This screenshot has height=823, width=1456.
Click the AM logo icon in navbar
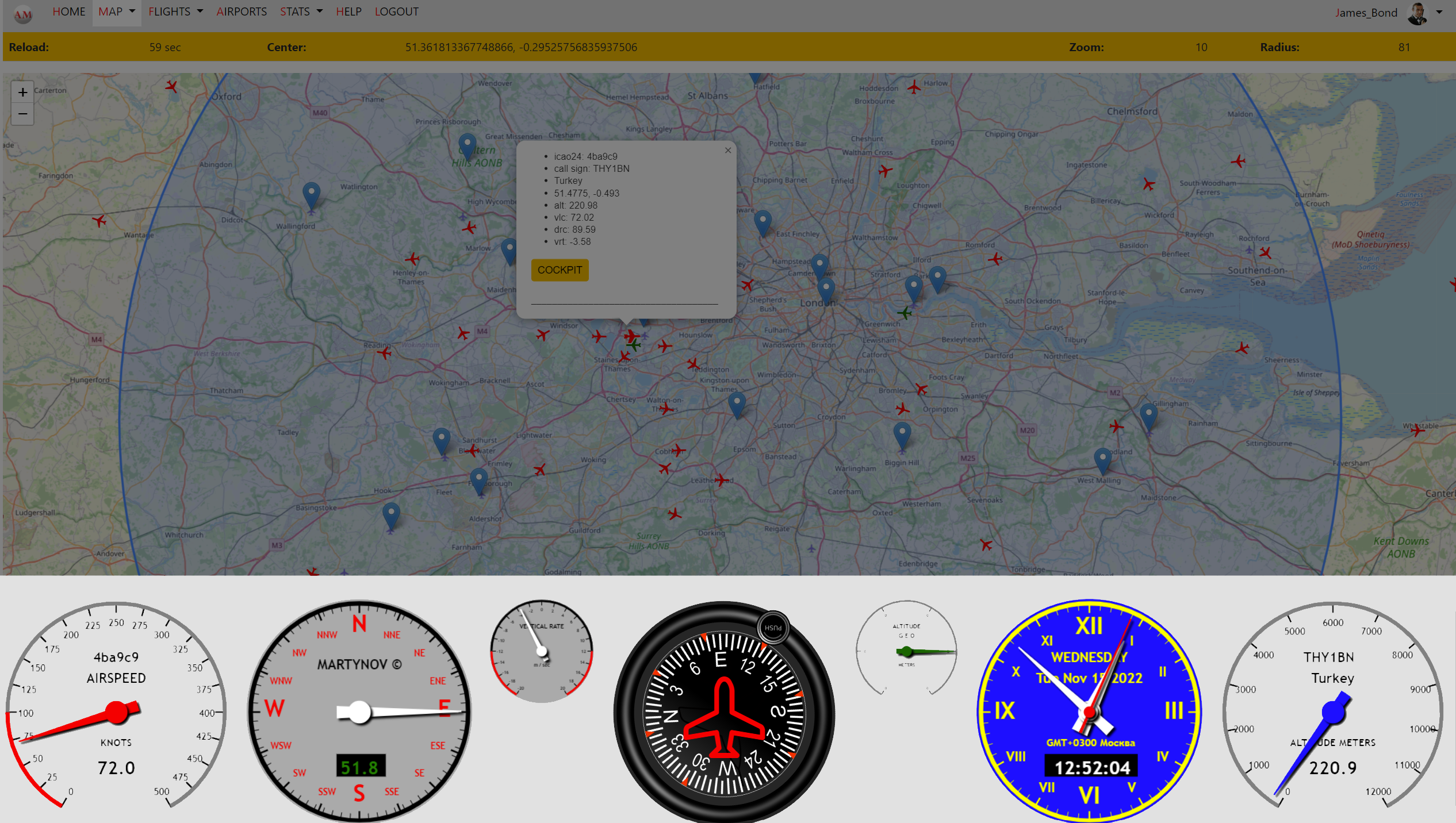[23, 14]
